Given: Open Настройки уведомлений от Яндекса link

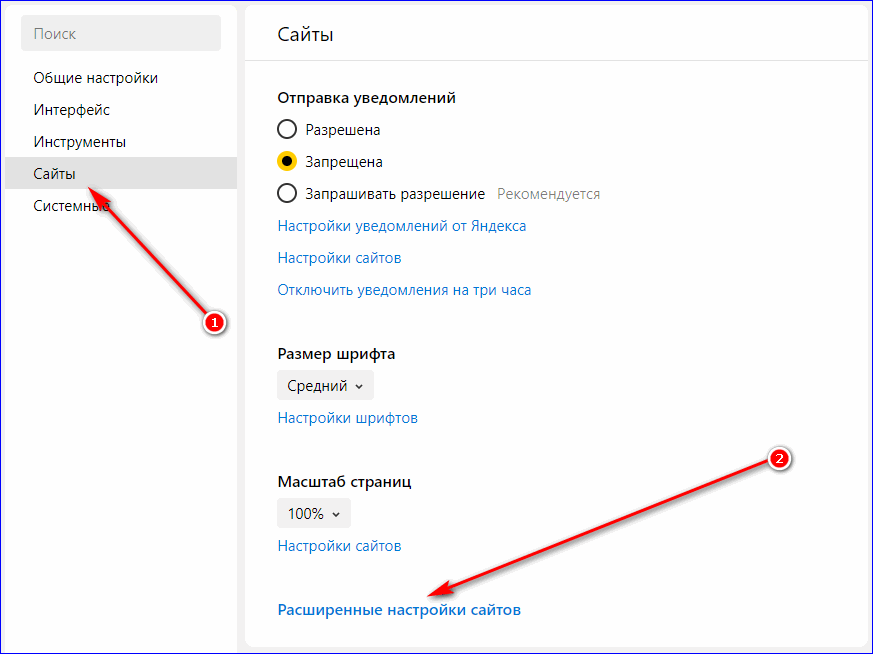Looking at the screenshot, I should click(401, 226).
